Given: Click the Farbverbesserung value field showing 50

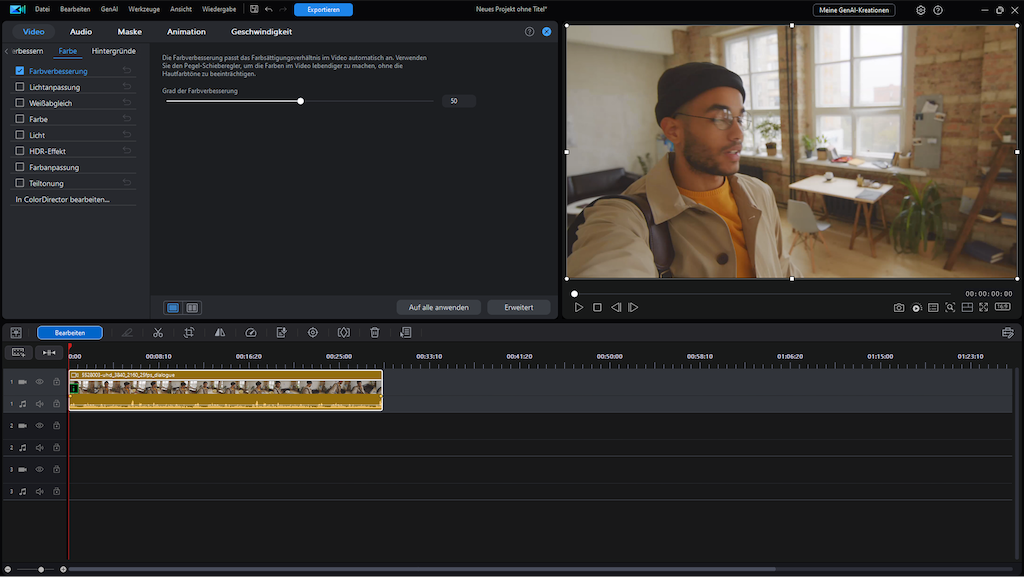Looking at the screenshot, I should click(458, 101).
